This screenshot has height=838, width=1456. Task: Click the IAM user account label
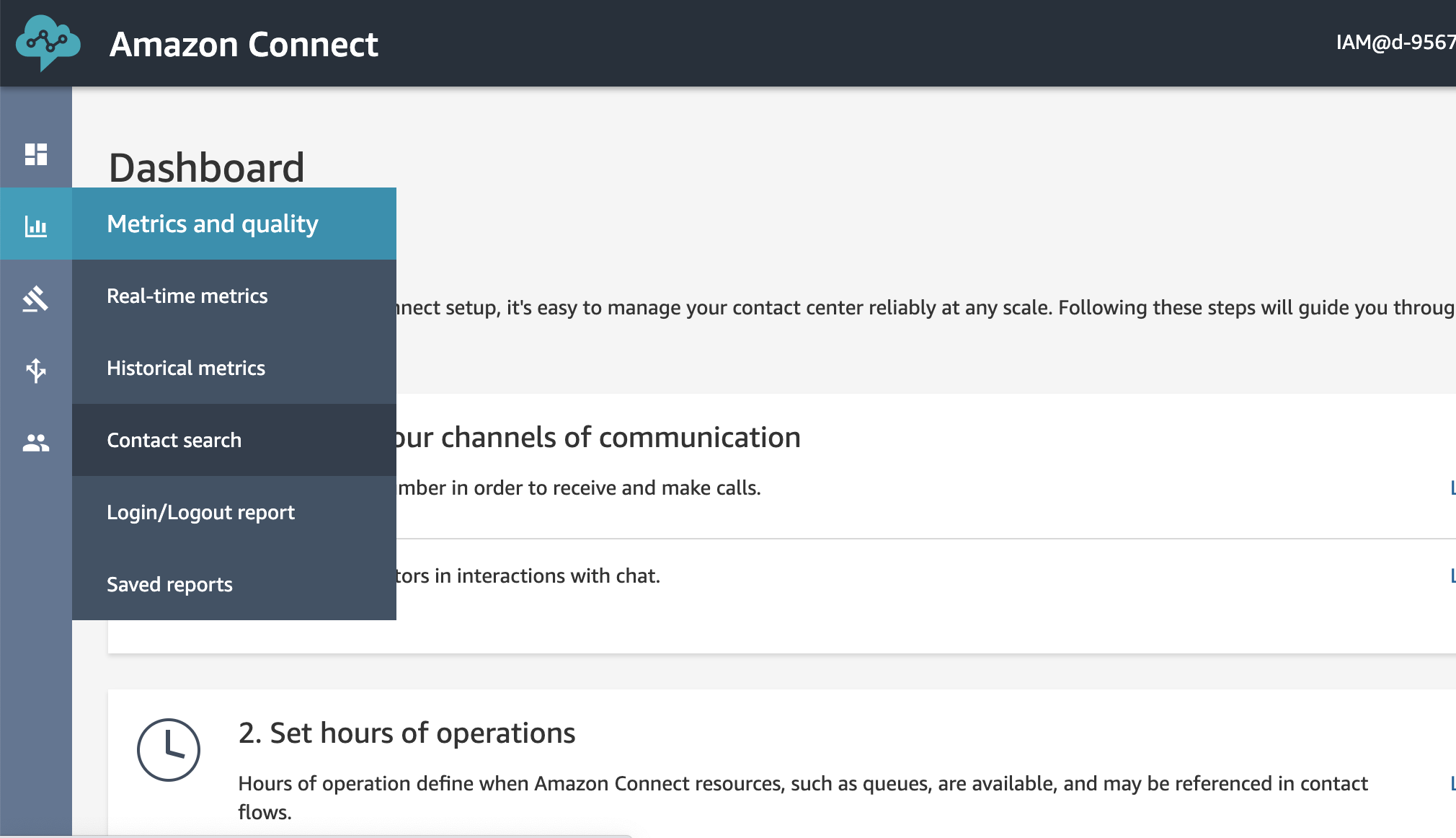[1395, 43]
